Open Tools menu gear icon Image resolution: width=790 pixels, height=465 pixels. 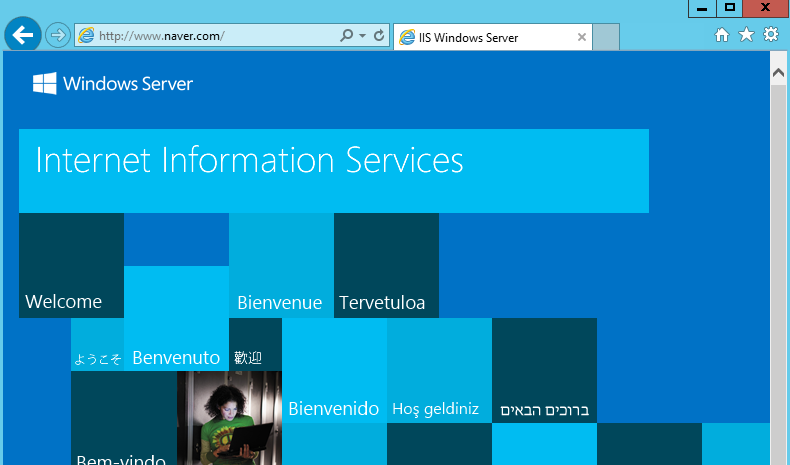pos(771,35)
